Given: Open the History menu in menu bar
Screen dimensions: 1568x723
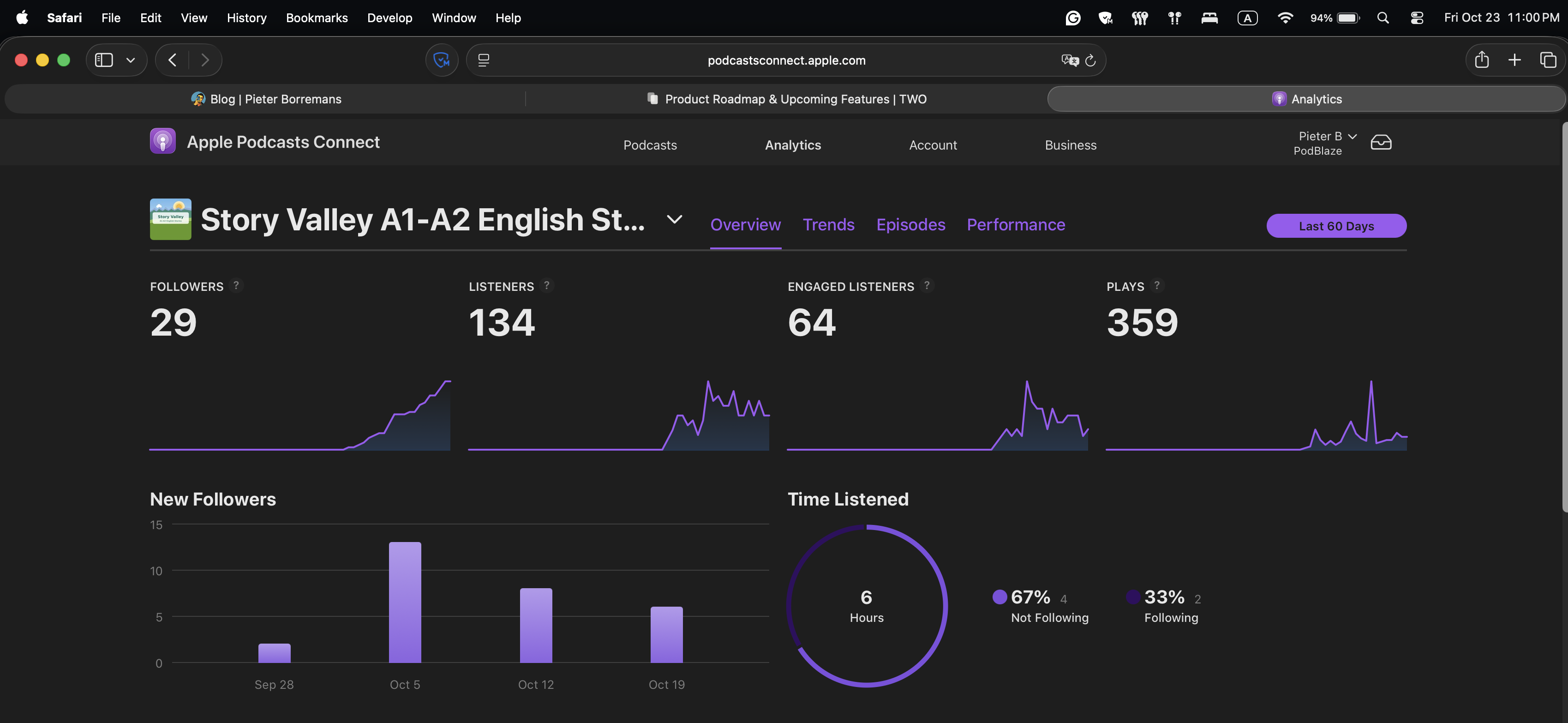Looking at the screenshot, I should [246, 18].
